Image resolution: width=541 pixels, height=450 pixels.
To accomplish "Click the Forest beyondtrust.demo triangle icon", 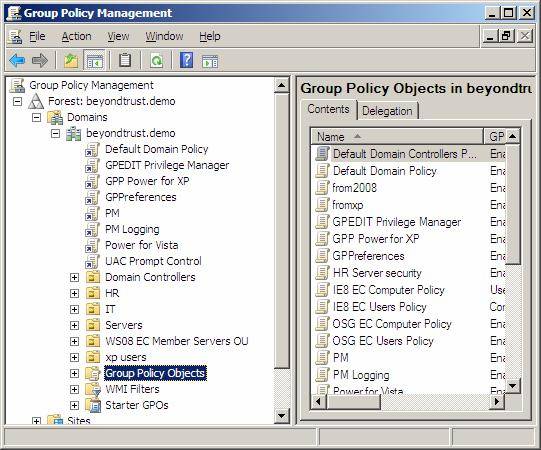I will point(36,101).
